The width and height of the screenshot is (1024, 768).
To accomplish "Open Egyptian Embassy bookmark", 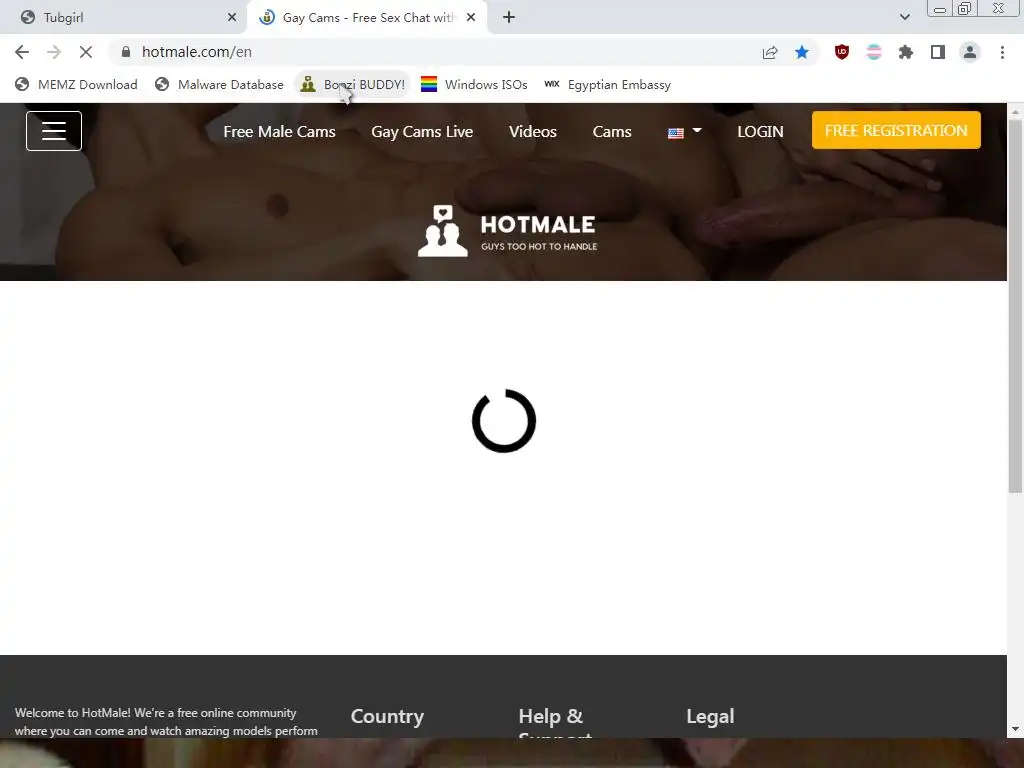I will coord(608,85).
